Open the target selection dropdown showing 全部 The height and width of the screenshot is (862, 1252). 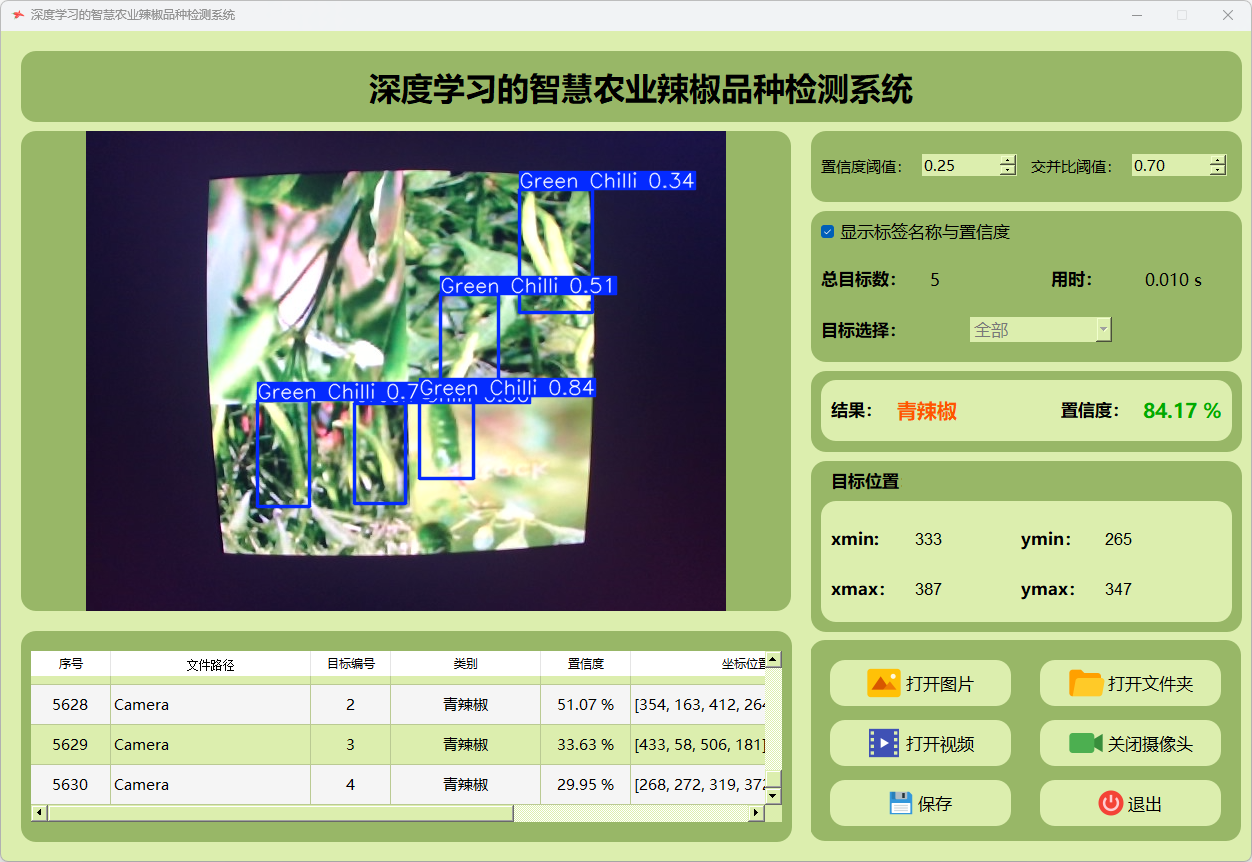(1040, 330)
